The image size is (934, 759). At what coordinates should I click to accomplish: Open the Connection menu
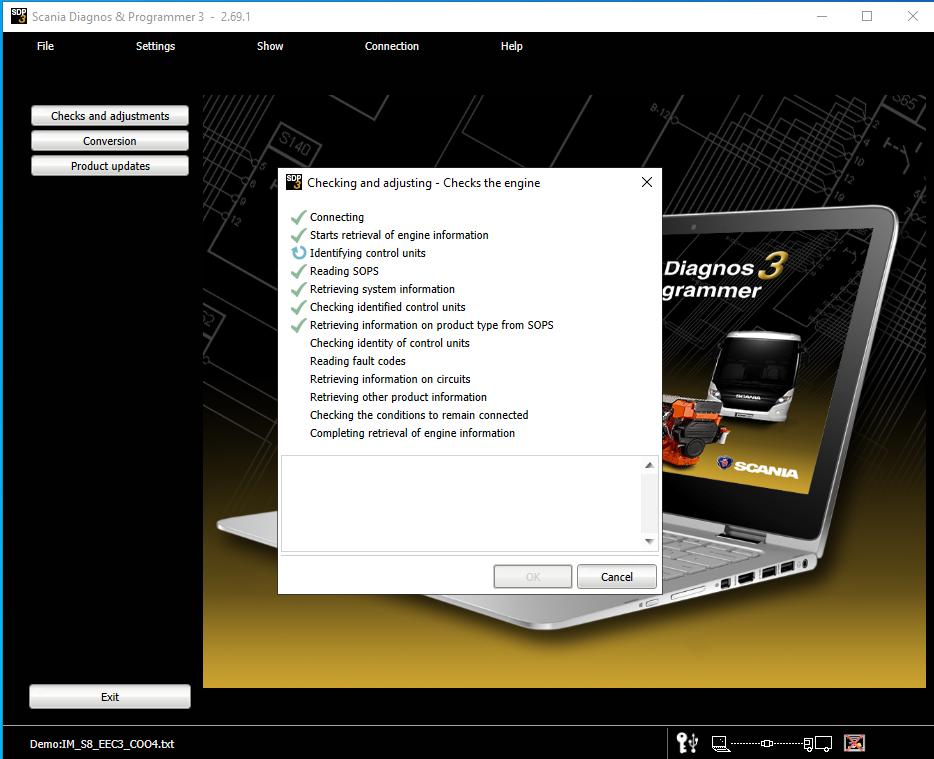pos(392,46)
